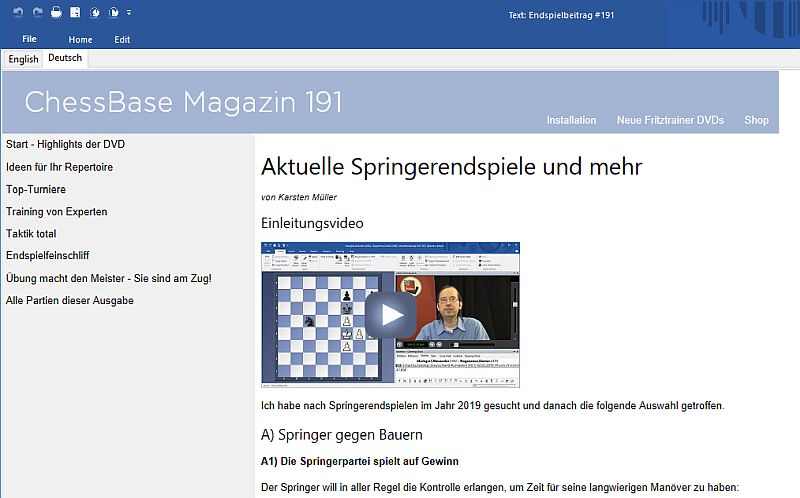Switch language to the English tab
The width and height of the screenshot is (800, 498).
(23, 59)
